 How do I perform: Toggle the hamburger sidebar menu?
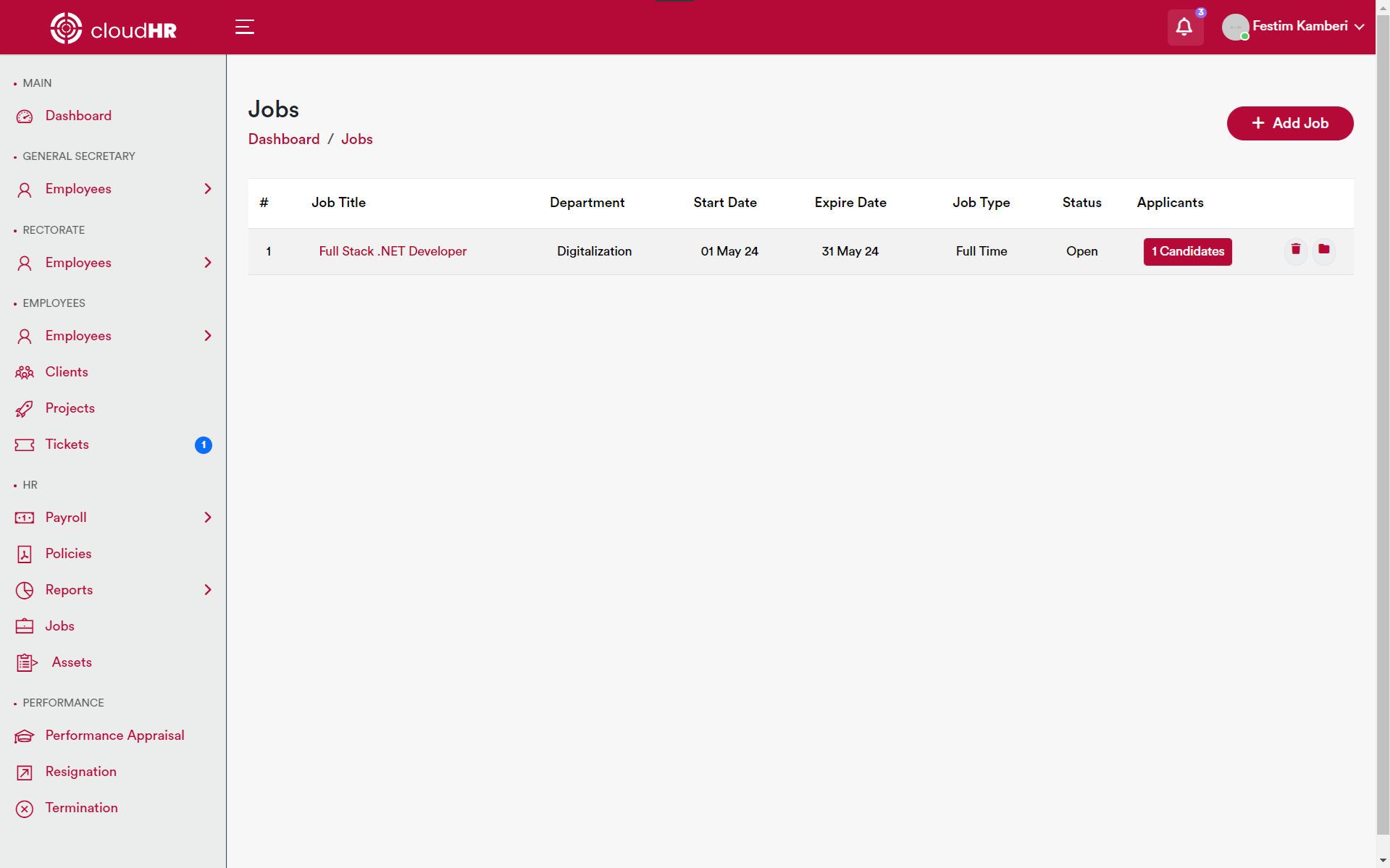245,28
